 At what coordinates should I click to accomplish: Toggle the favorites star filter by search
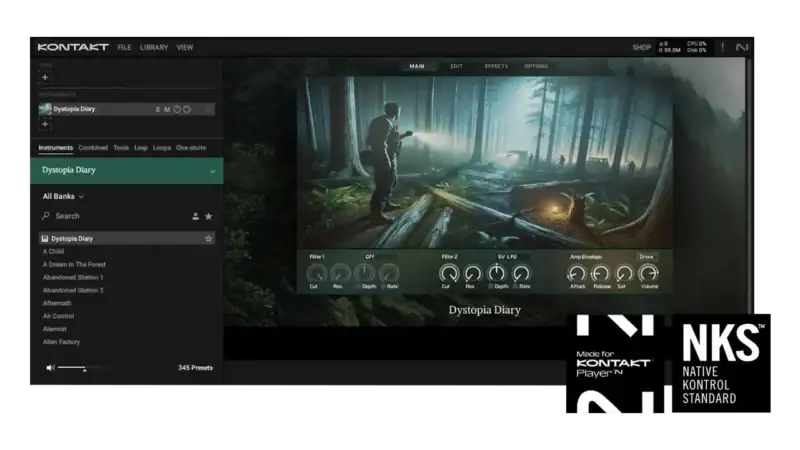coord(208,216)
